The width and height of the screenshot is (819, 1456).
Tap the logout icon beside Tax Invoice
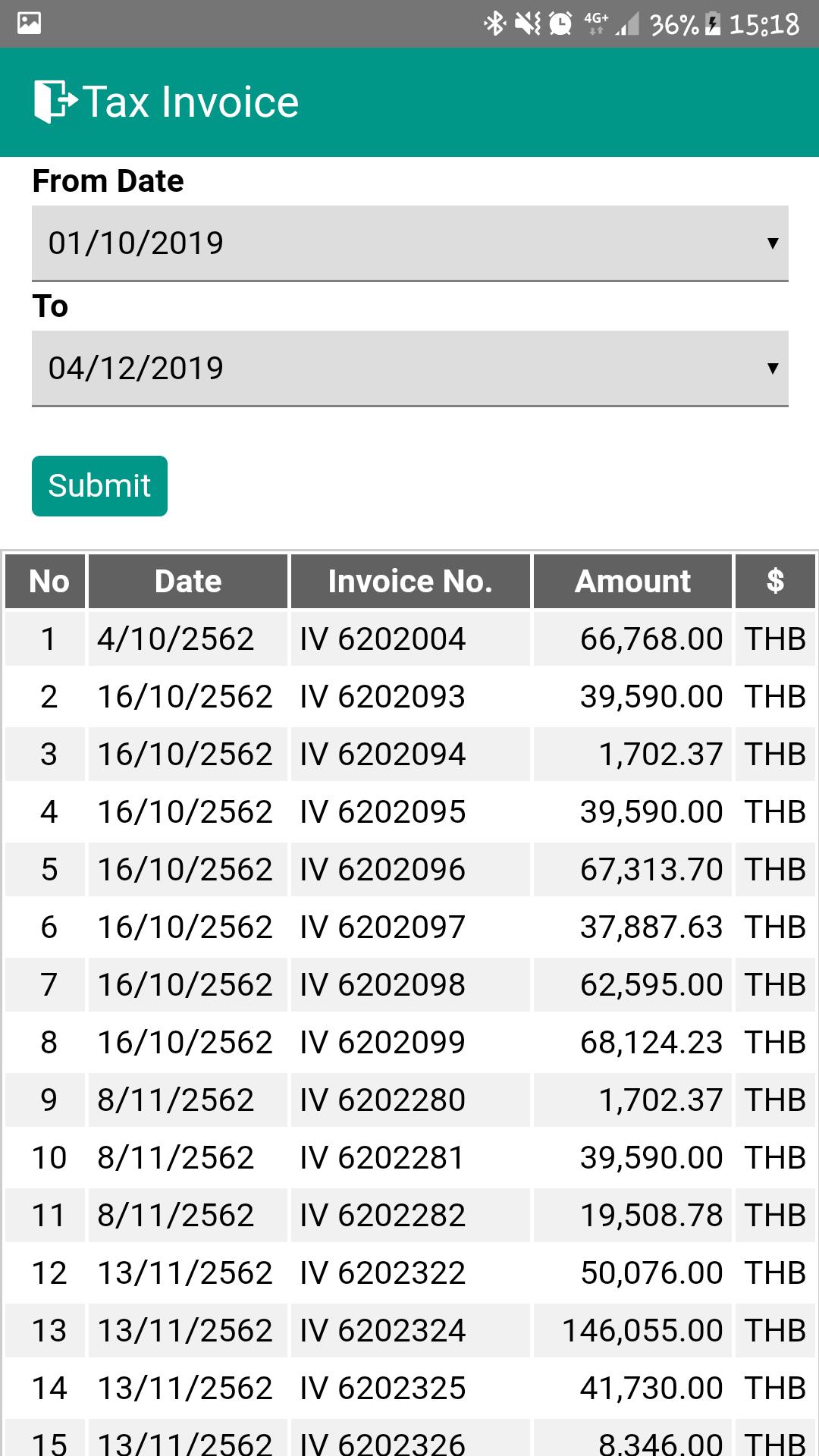coord(55,102)
